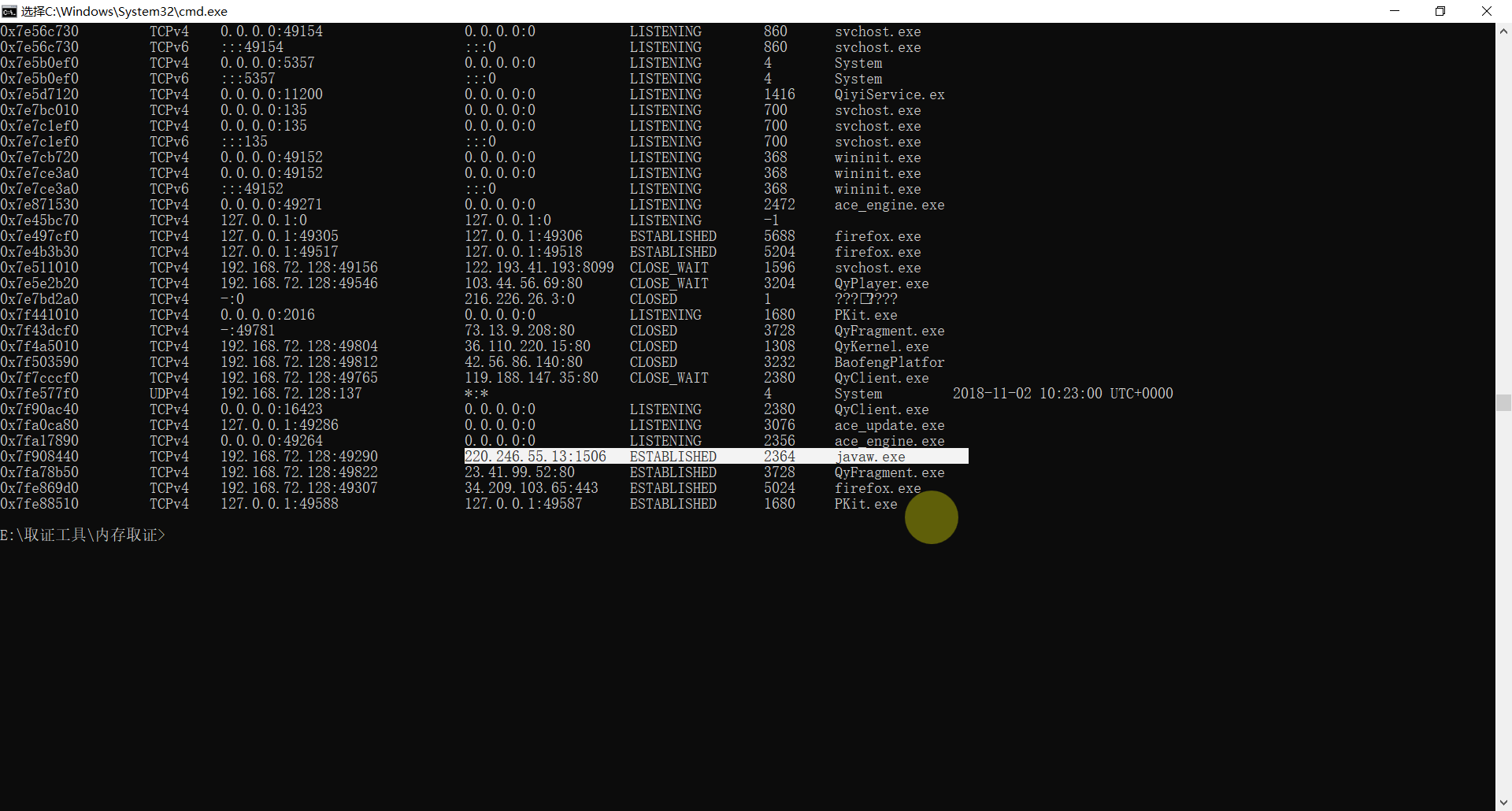This screenshot has width=1512, height=811.
Task: Click the window title text in the title bar
Action: (x=124, y=11)
